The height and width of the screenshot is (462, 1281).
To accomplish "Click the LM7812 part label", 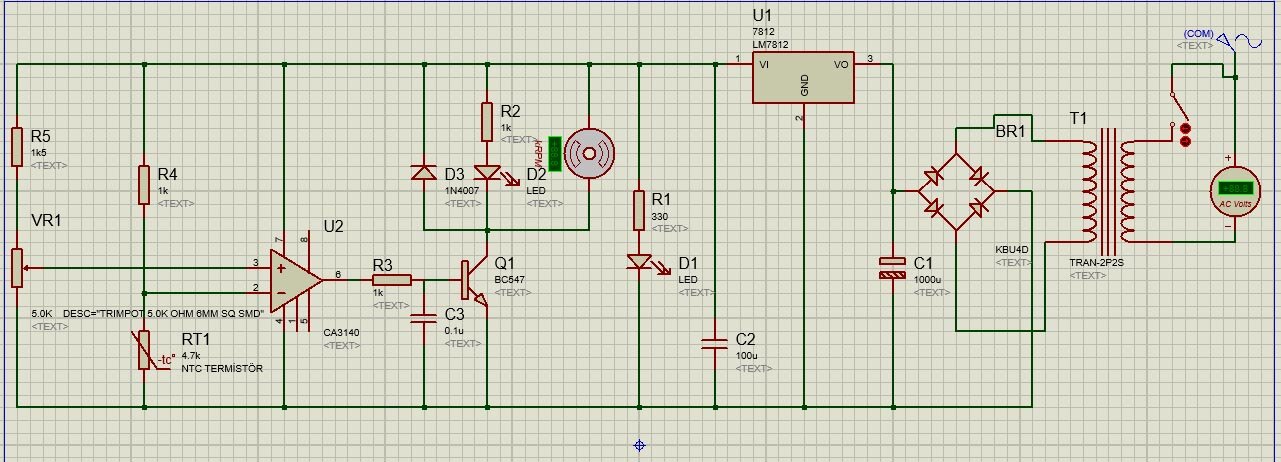I will (770, 44).
